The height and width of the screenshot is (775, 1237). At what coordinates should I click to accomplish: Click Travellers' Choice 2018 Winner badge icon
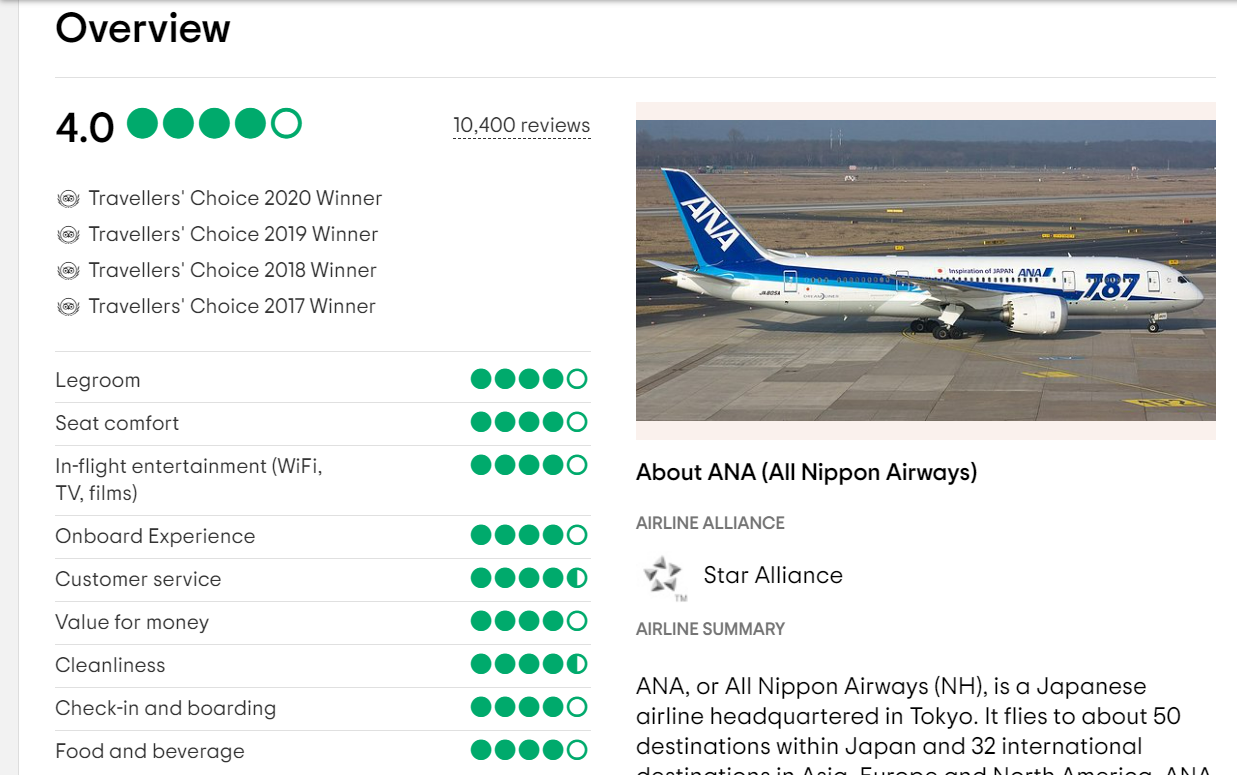(x=68, y=271)
